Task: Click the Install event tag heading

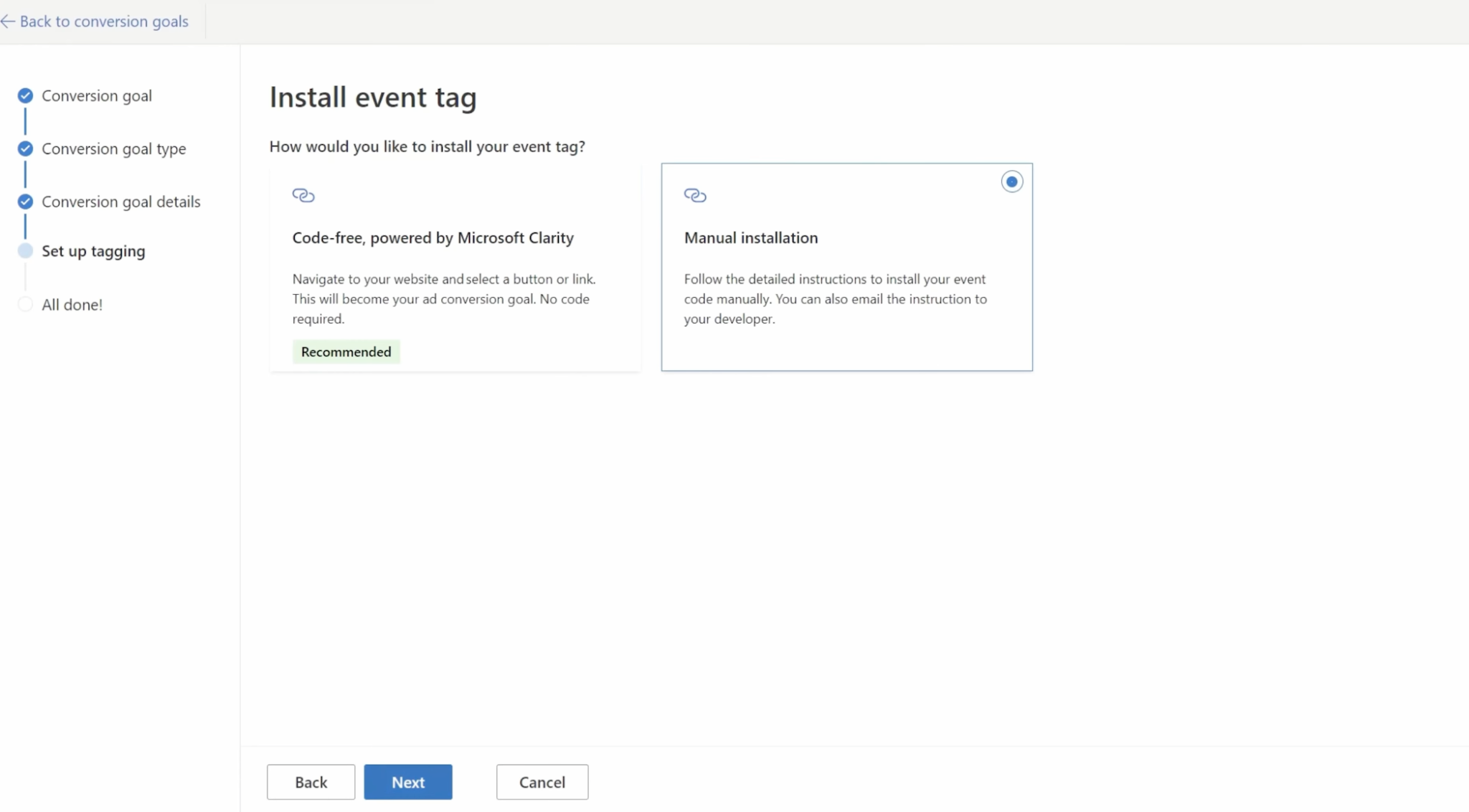Action: point(373,98)
